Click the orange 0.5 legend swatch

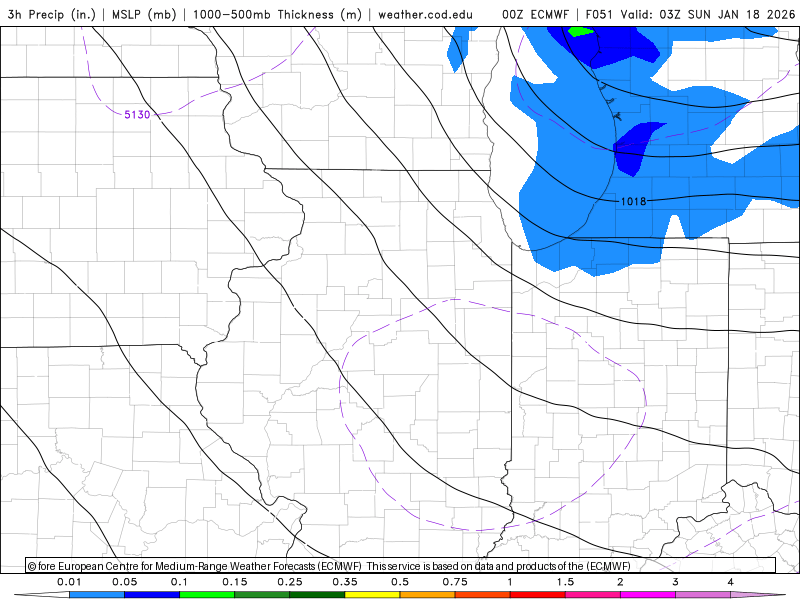point(427,595)
